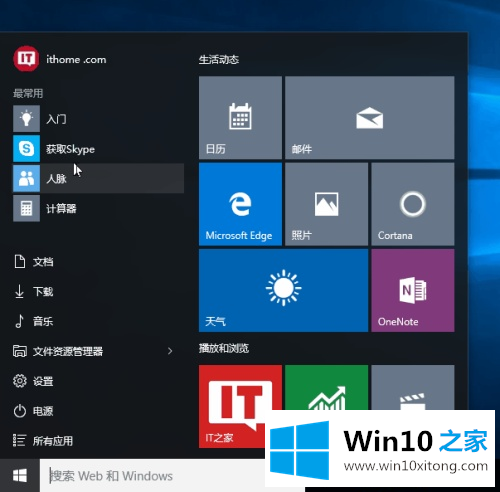Screen dimensions: 500x492
Task: Open the Movies clapperboard tile
Action: (x=413, y=388)
